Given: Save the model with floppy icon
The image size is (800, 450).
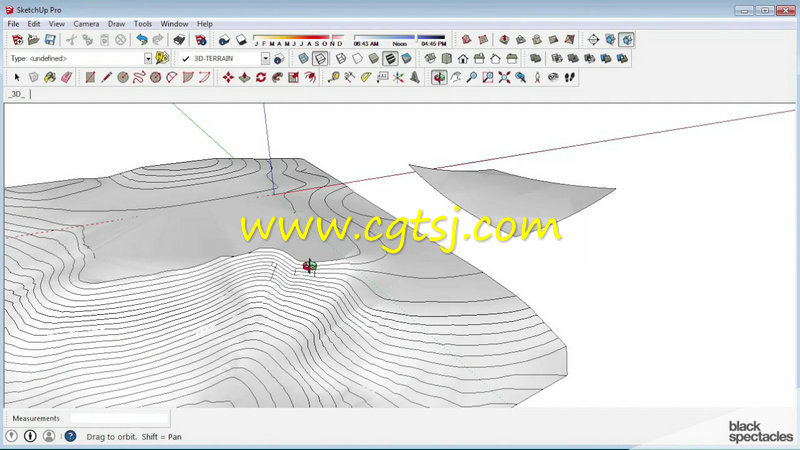Looking at the screenshot, I should click(50, 39).
